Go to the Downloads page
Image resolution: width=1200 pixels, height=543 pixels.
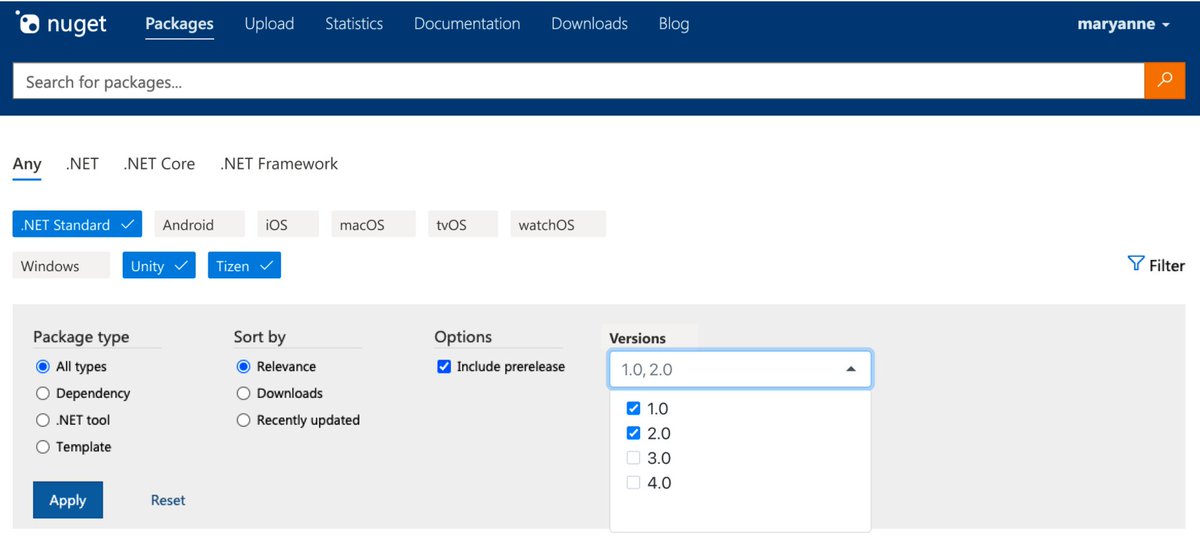(x=589, y=23)
